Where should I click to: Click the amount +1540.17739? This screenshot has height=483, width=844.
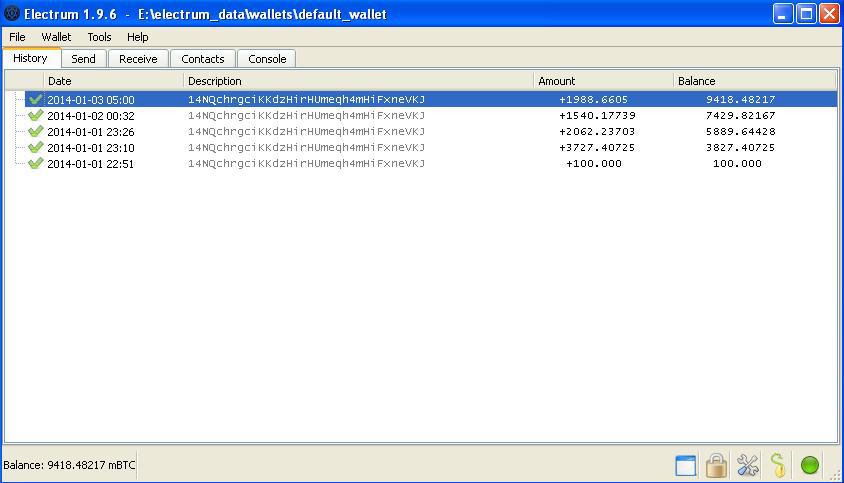point(597,115)
